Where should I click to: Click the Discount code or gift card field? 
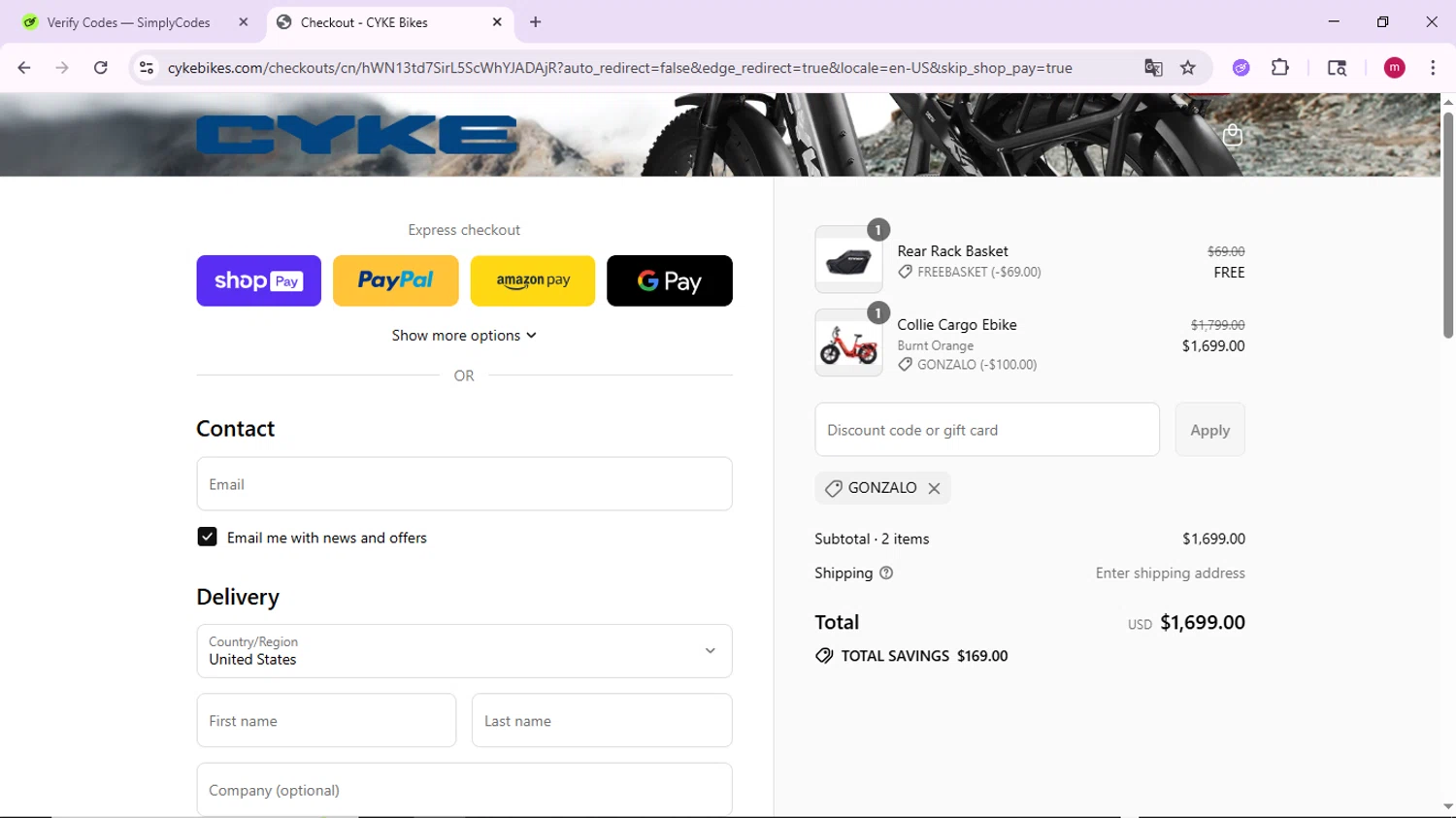coord(987,430)
